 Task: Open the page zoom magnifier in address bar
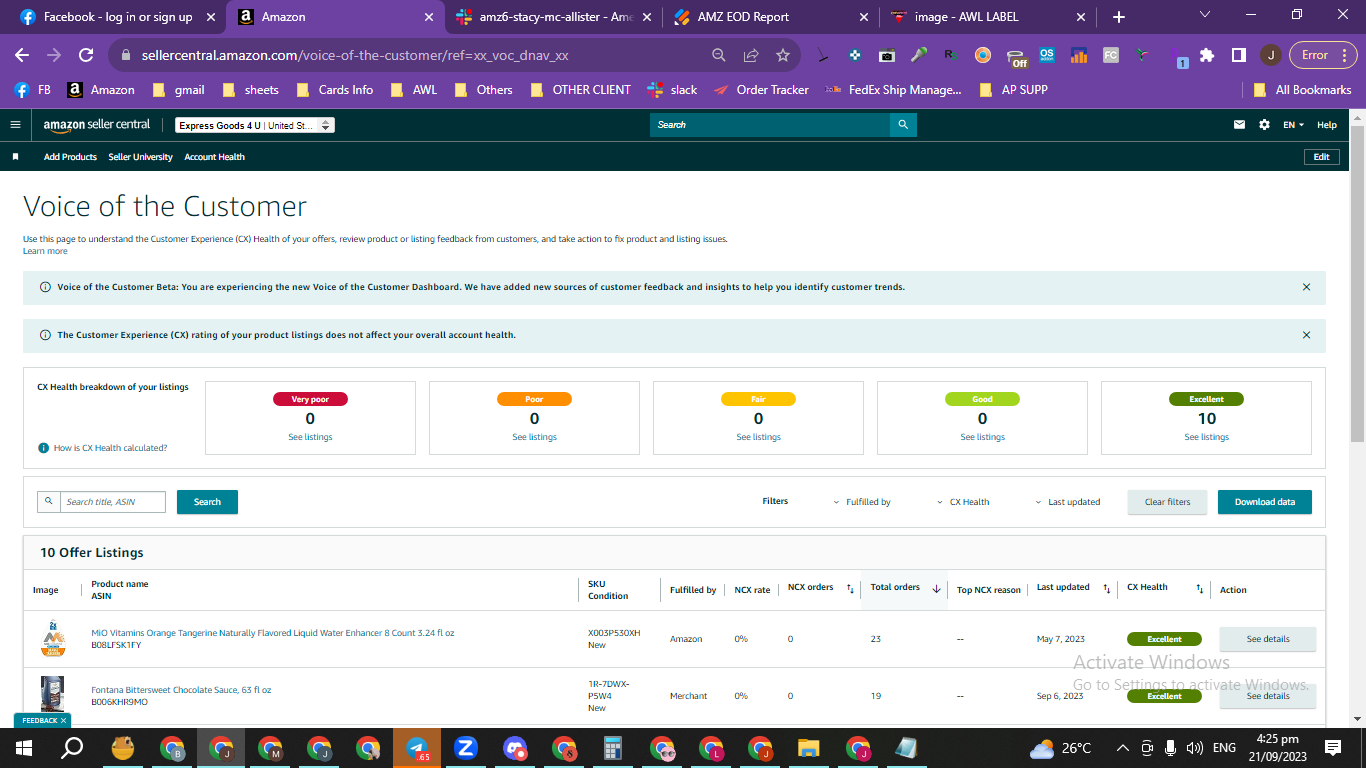(x=719, y=55)
